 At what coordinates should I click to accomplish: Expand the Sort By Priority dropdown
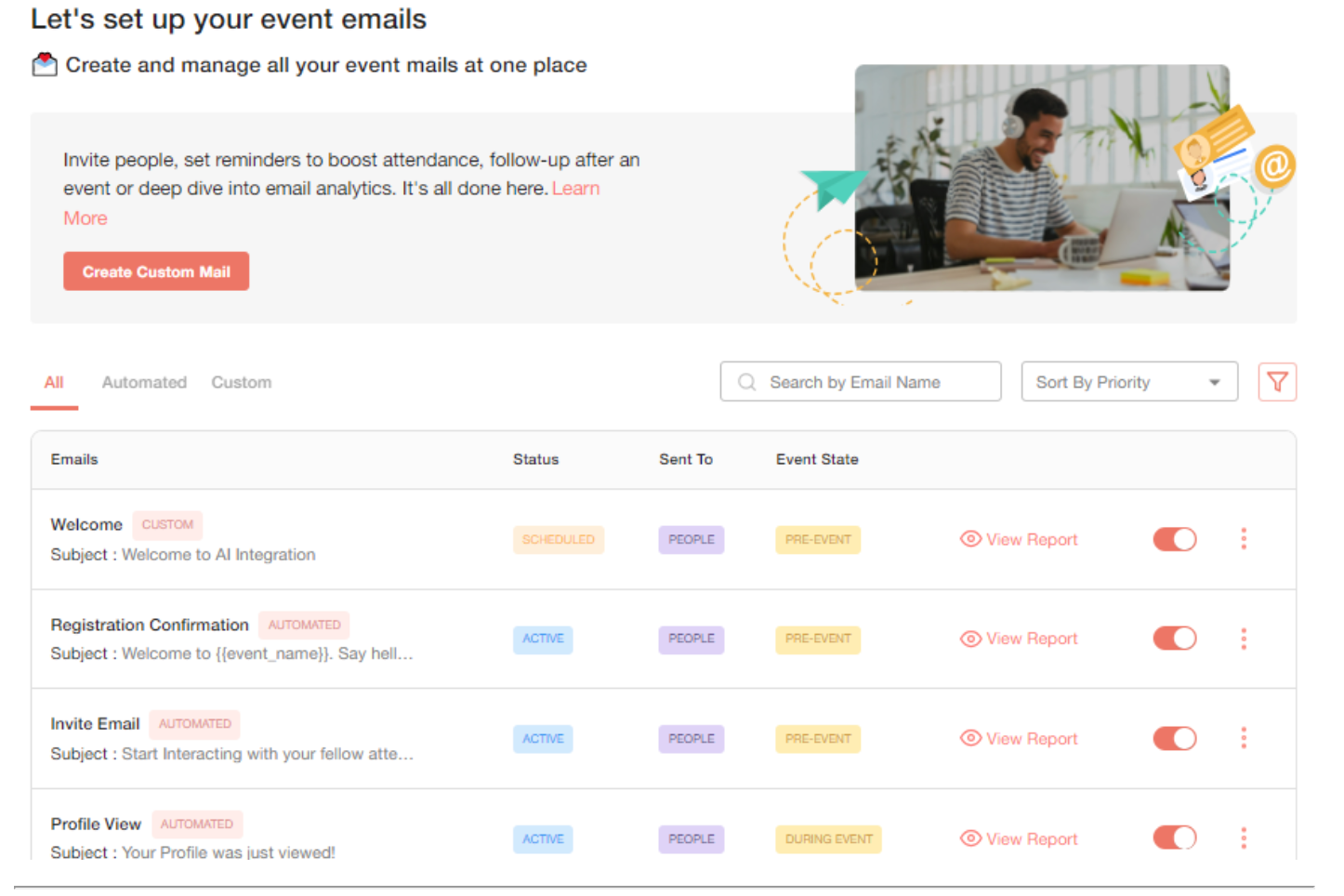pos(1127,382)
